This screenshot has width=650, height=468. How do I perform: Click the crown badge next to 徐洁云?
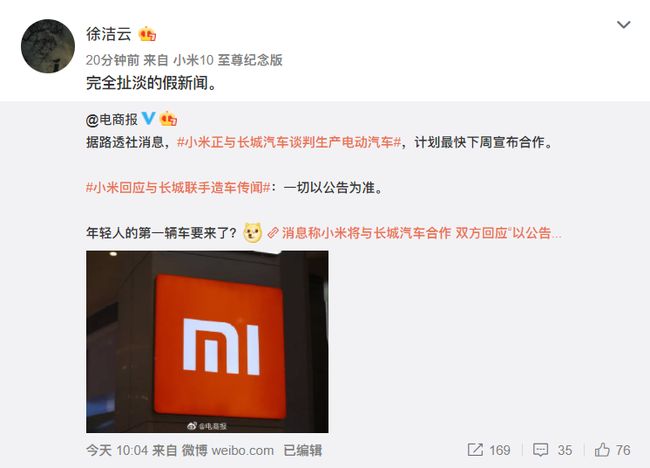148,34
